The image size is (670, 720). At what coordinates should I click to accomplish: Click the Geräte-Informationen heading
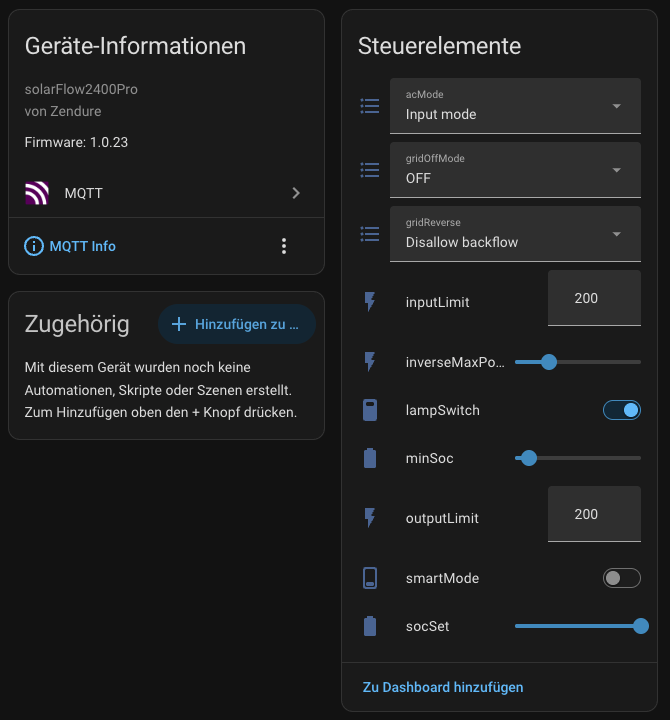click(135, 46)
